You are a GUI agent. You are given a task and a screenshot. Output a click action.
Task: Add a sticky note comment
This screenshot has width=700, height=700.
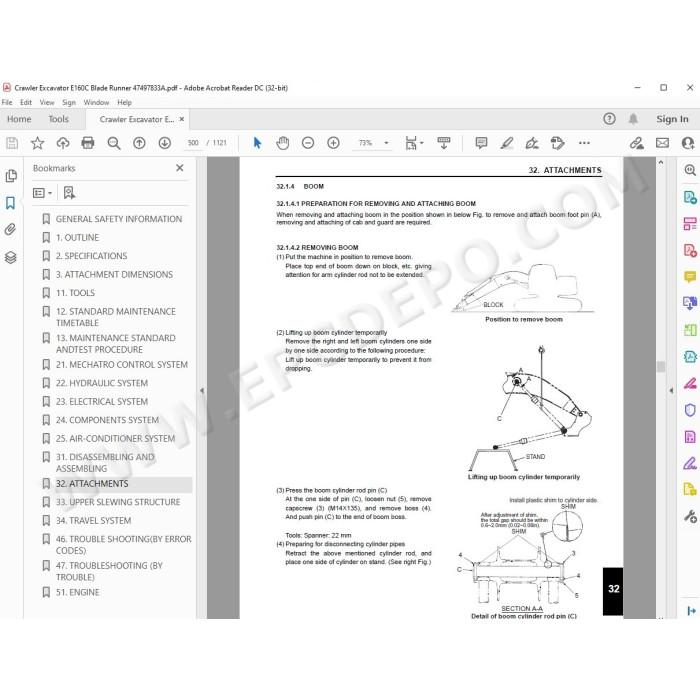point(481,143)
